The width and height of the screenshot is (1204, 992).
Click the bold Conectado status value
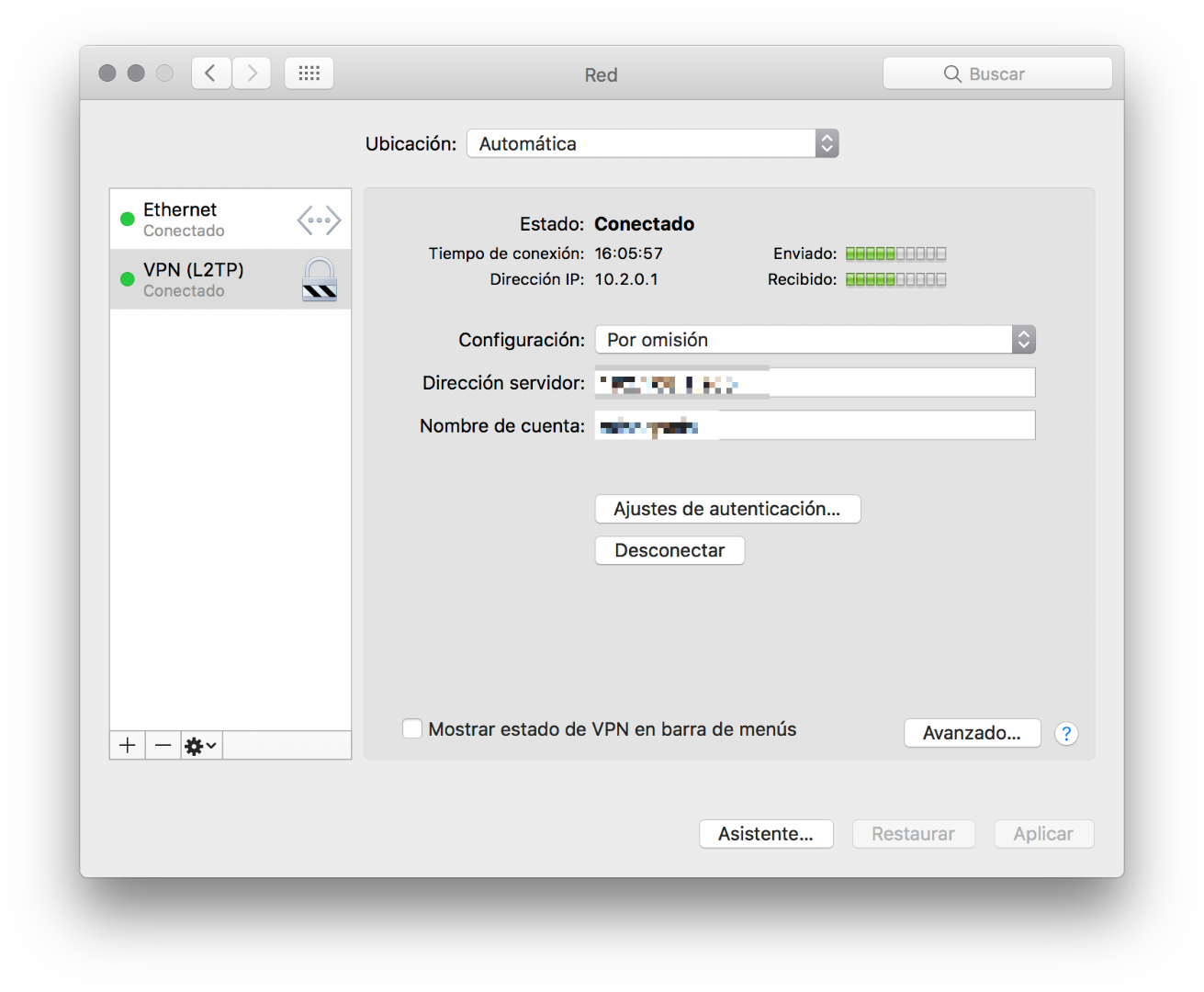tap(645, 224)
